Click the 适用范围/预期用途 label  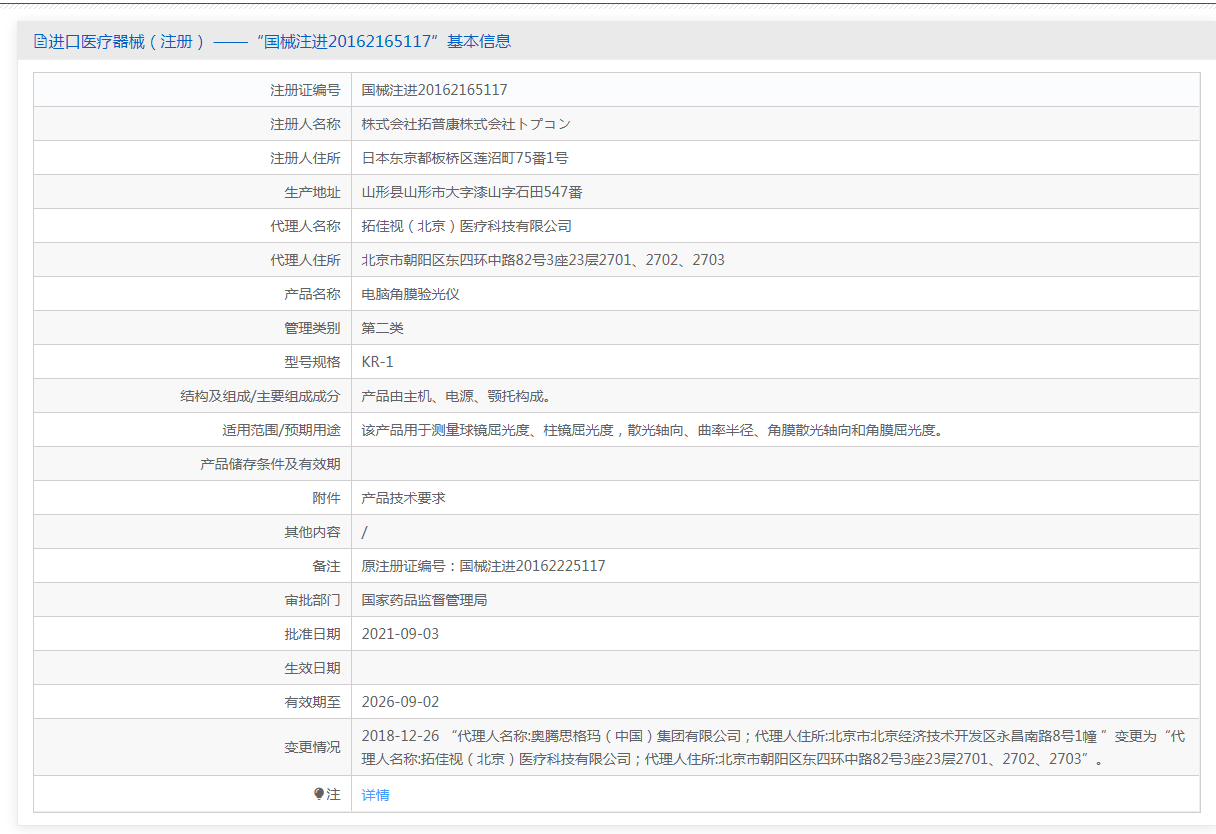point(281,430)
